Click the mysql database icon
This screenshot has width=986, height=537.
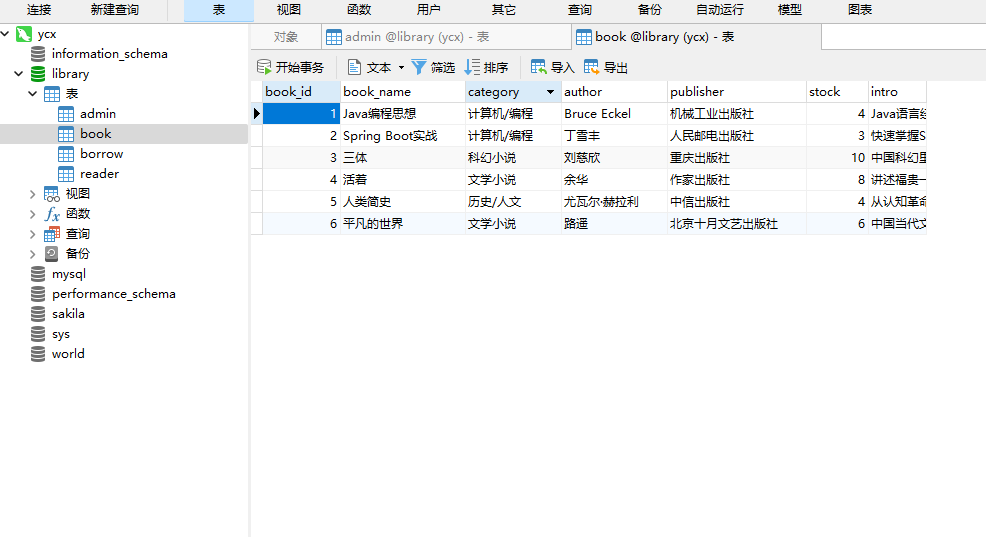(38, 274)
